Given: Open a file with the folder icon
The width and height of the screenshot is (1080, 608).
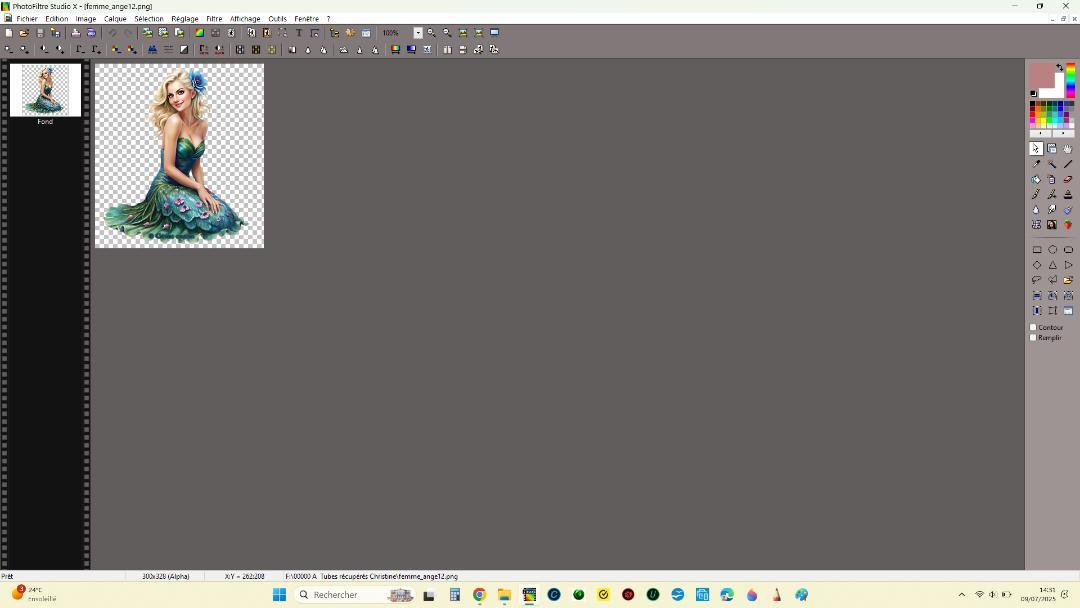Looking at the screenshot, I should (x=23, y=32).
